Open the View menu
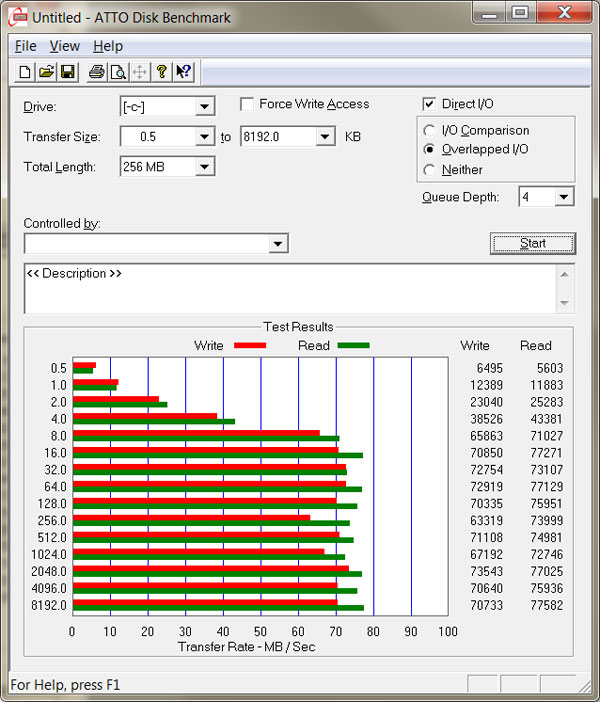 tap(64, 46)
